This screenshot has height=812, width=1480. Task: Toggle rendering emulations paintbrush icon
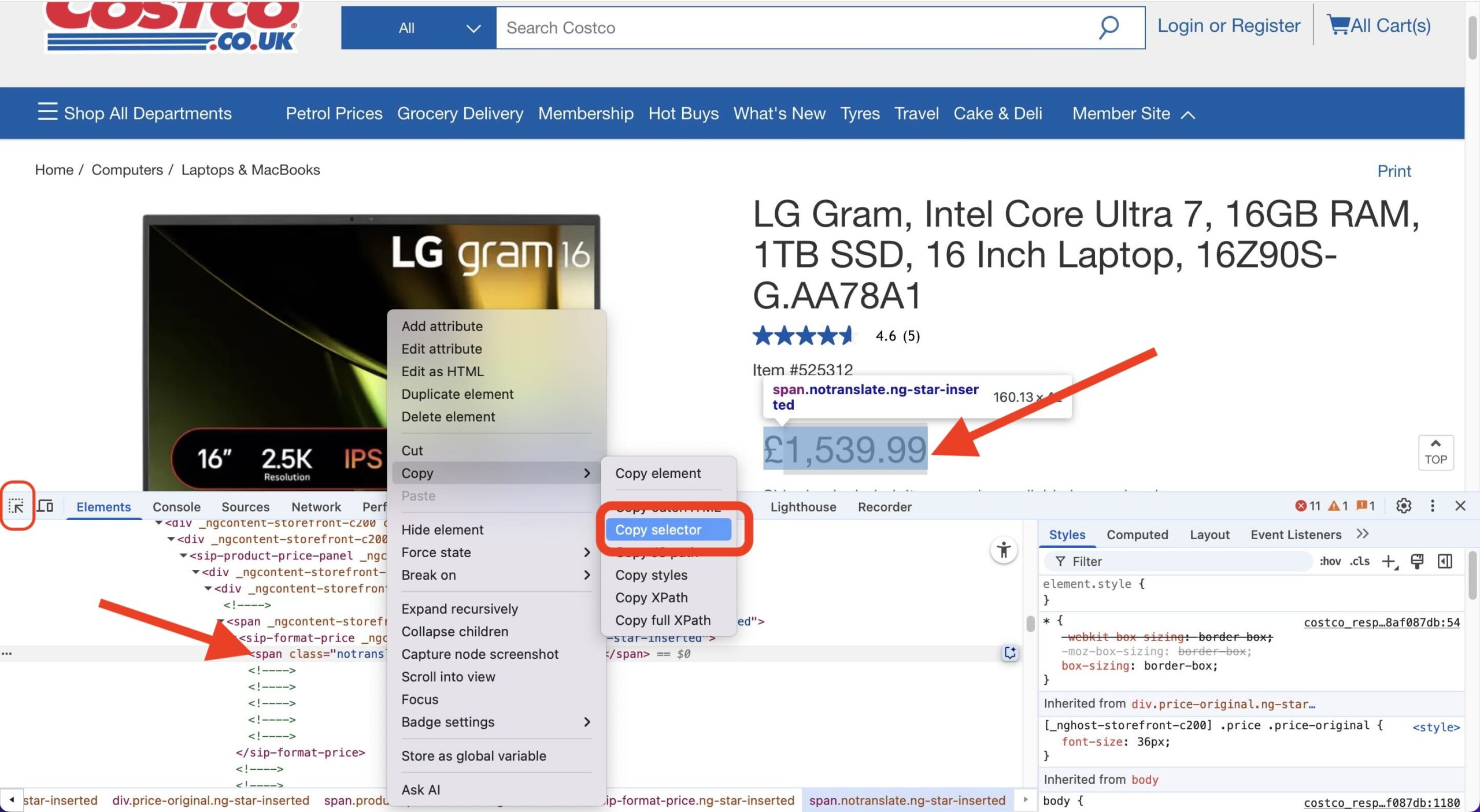[x=1417, y=562]
